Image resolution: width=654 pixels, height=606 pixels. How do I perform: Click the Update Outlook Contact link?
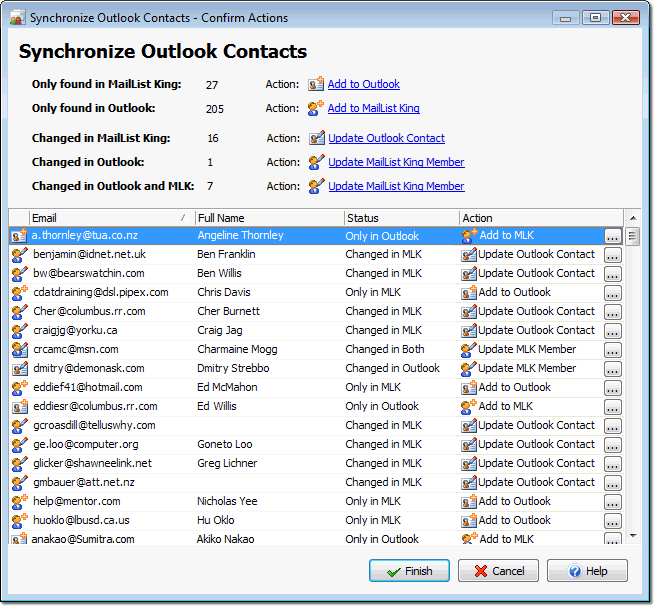click(x=386, y=138)
